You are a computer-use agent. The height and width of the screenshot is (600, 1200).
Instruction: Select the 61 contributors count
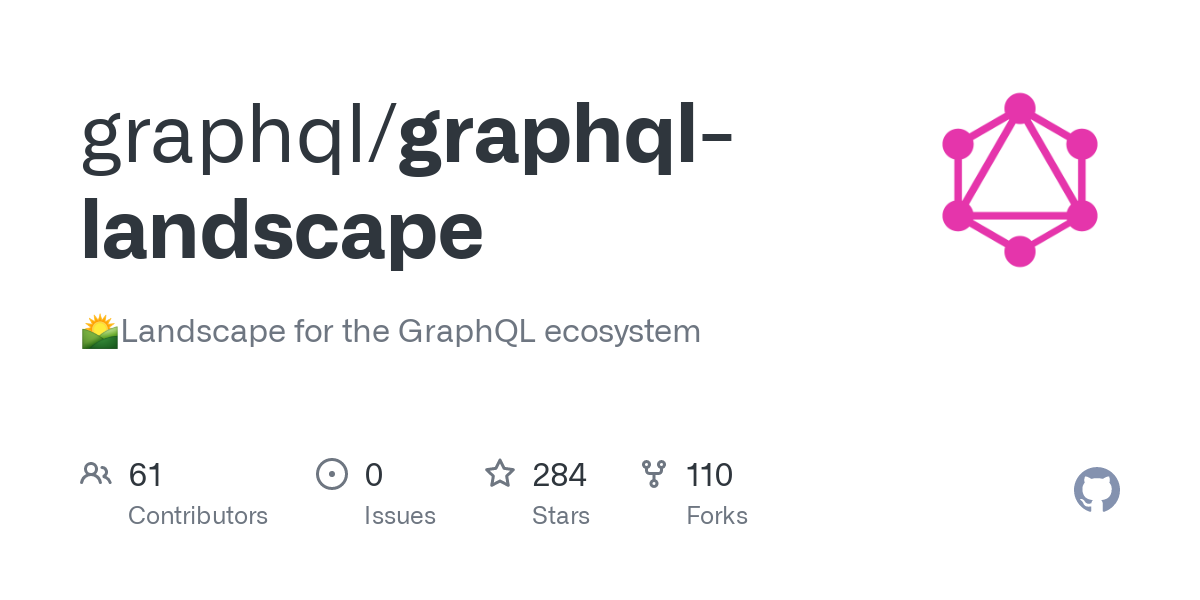coord(146,475)
